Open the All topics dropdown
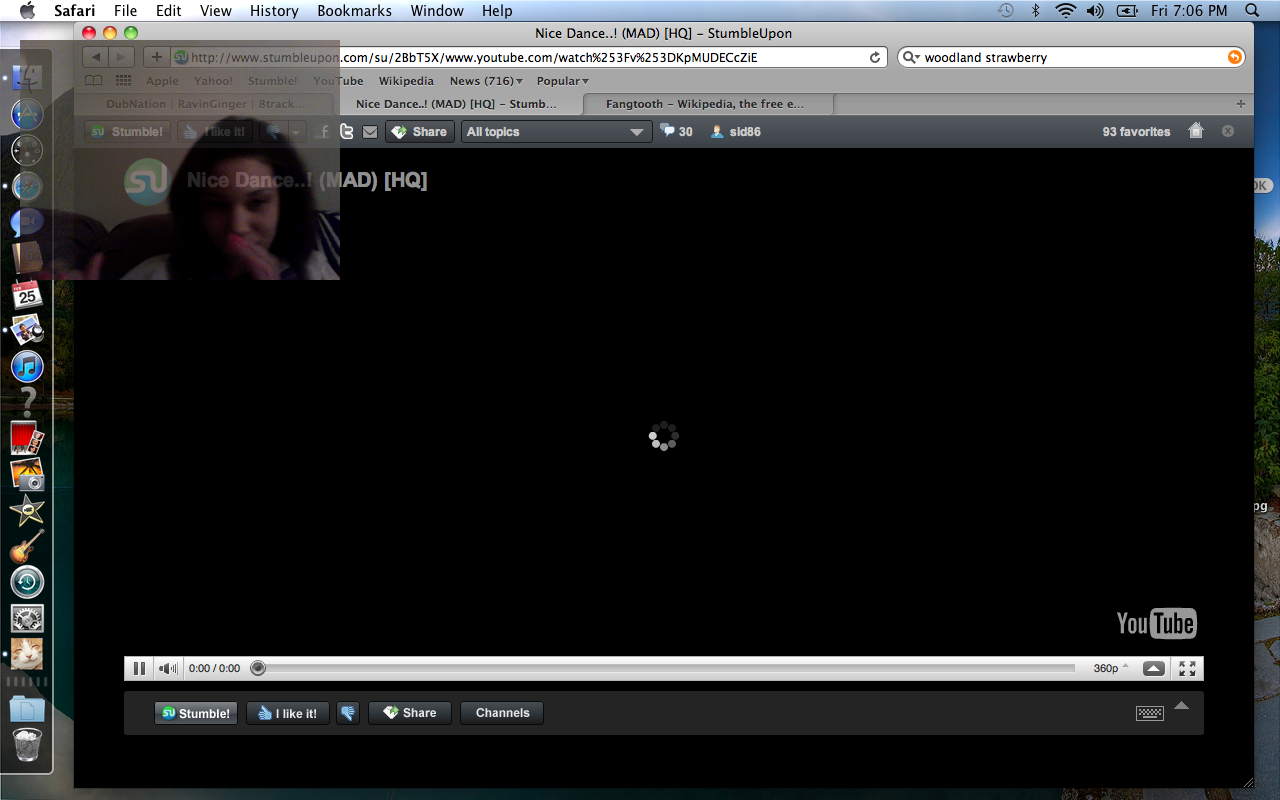 click(x=555, y=132)
